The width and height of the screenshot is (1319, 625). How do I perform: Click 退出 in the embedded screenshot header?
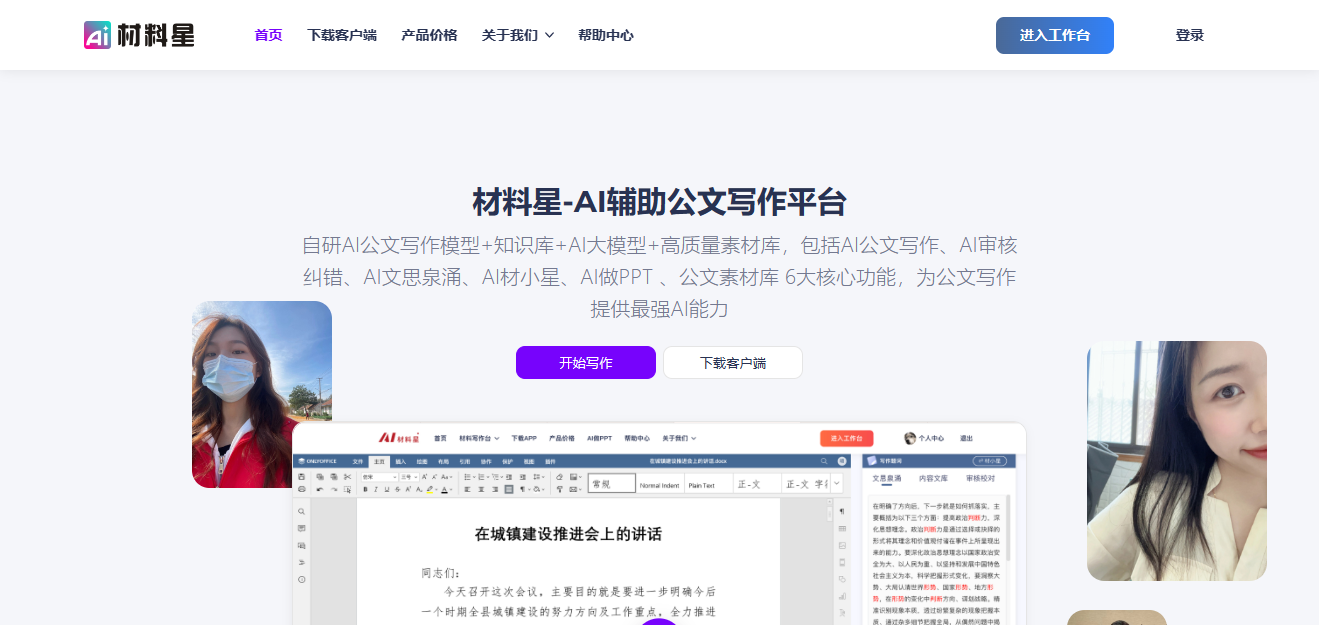point(966,438)
